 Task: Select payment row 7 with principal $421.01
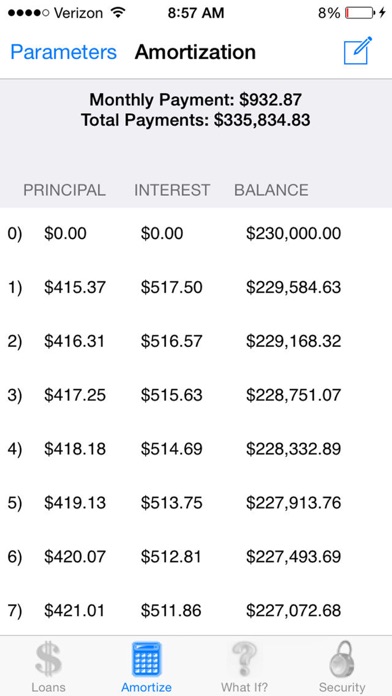tap(196, 610)
